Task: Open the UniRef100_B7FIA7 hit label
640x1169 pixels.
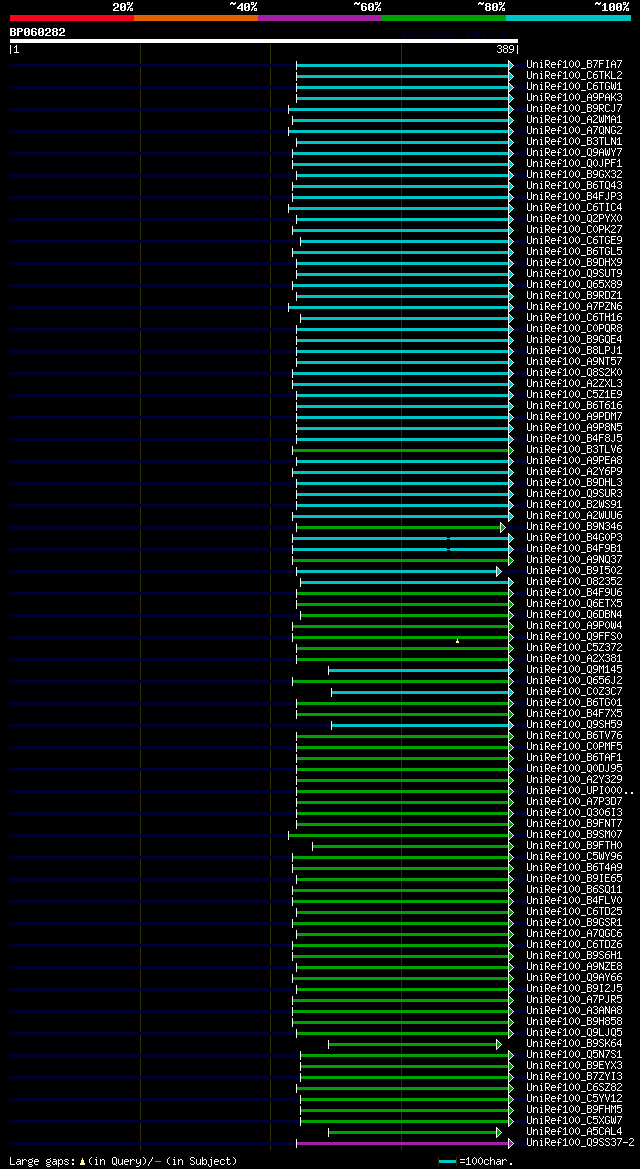Action: (x=574, y=65)
